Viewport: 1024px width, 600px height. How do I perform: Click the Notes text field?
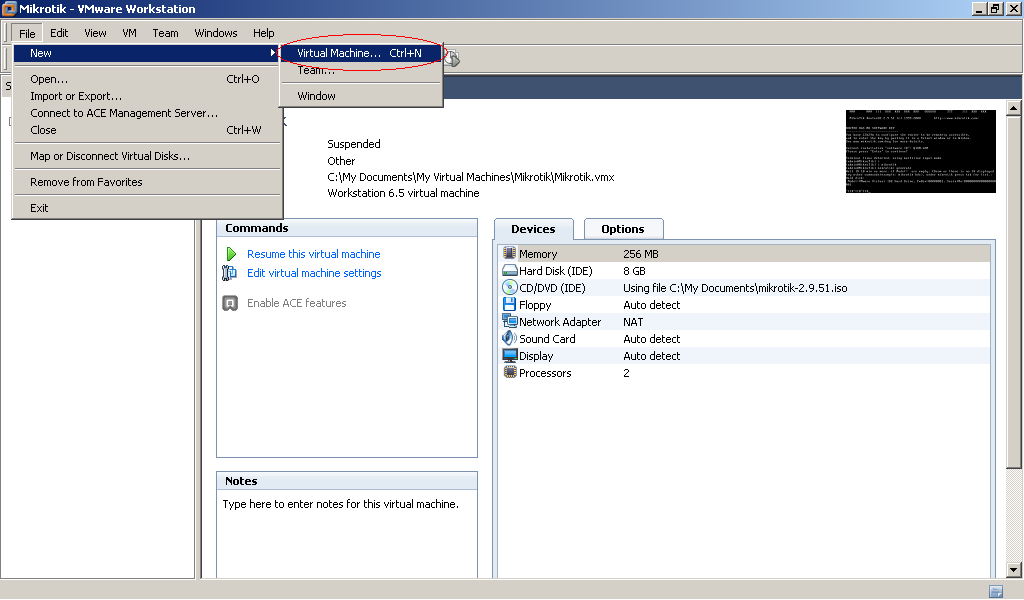coord(347,534)
